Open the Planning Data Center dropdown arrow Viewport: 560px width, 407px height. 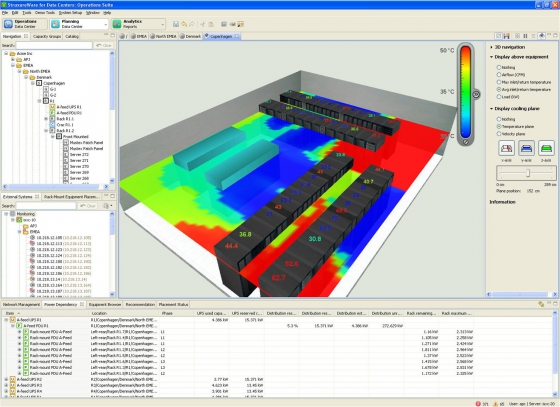106,24
